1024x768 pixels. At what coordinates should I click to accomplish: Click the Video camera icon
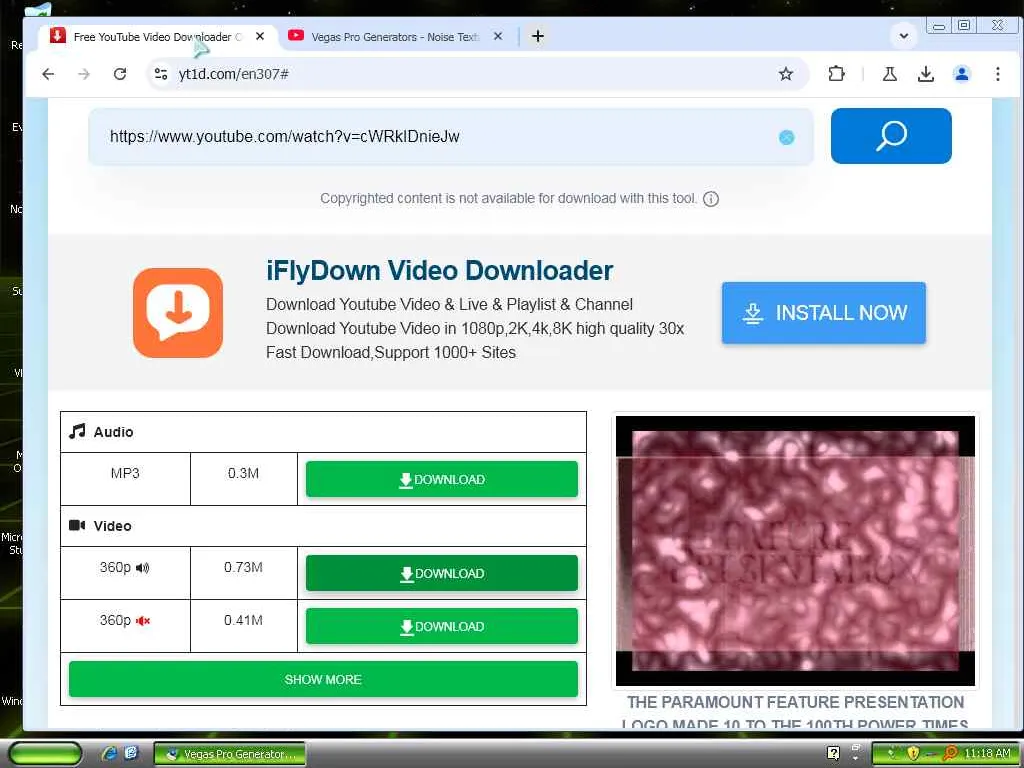pos(77,525)
